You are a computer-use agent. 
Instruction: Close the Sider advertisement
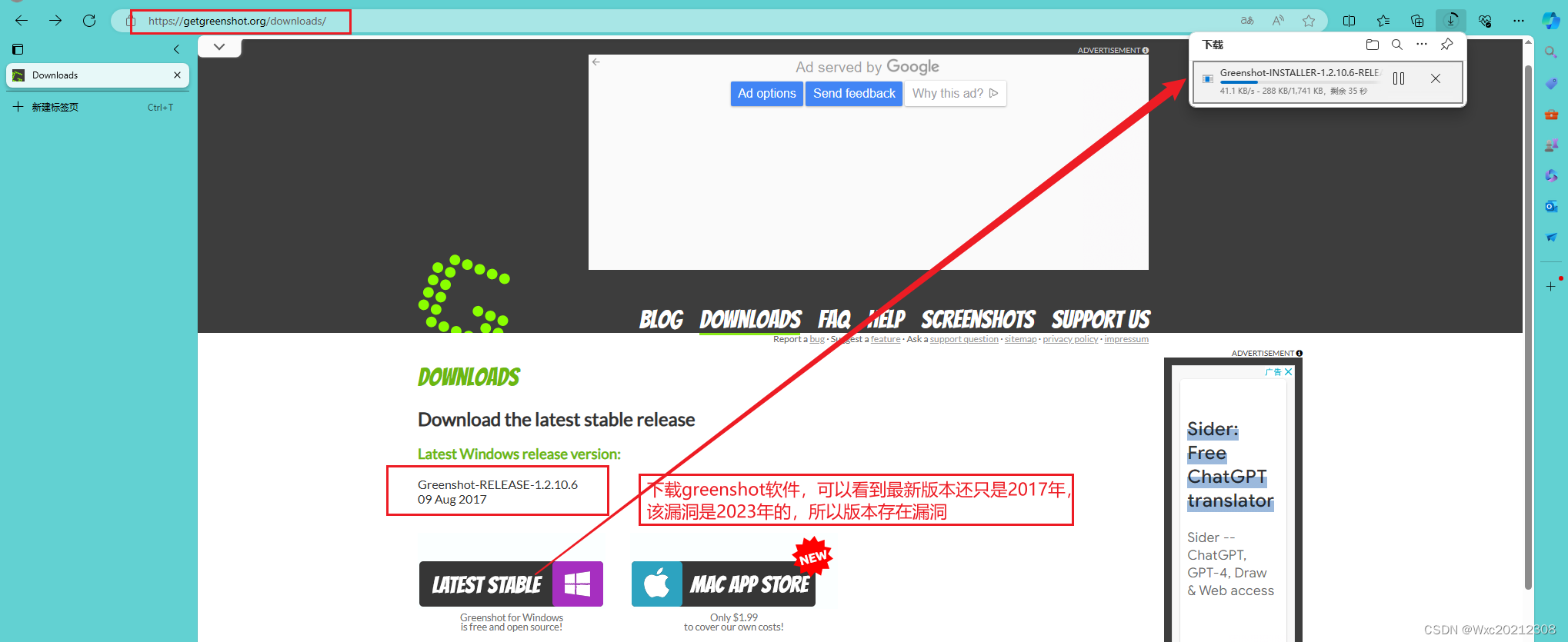coord(1288,371)
